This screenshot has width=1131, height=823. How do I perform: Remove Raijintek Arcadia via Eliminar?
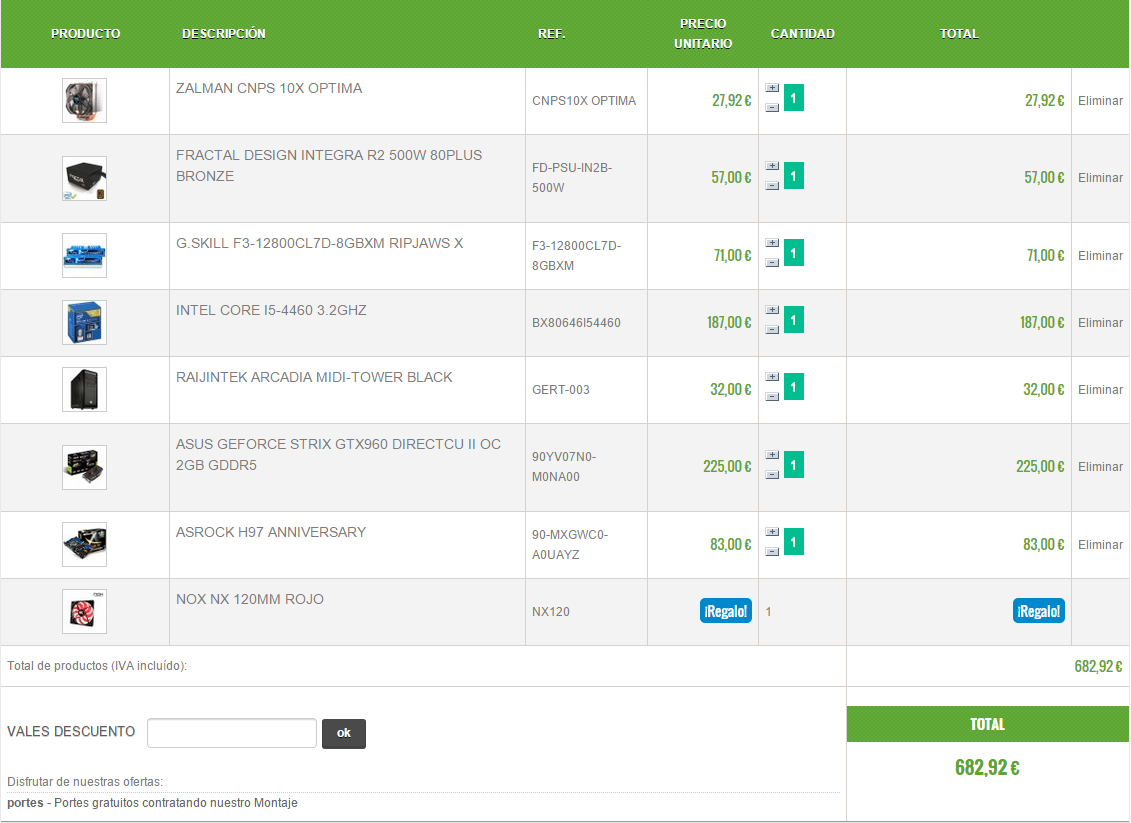tap(1100, 390)
